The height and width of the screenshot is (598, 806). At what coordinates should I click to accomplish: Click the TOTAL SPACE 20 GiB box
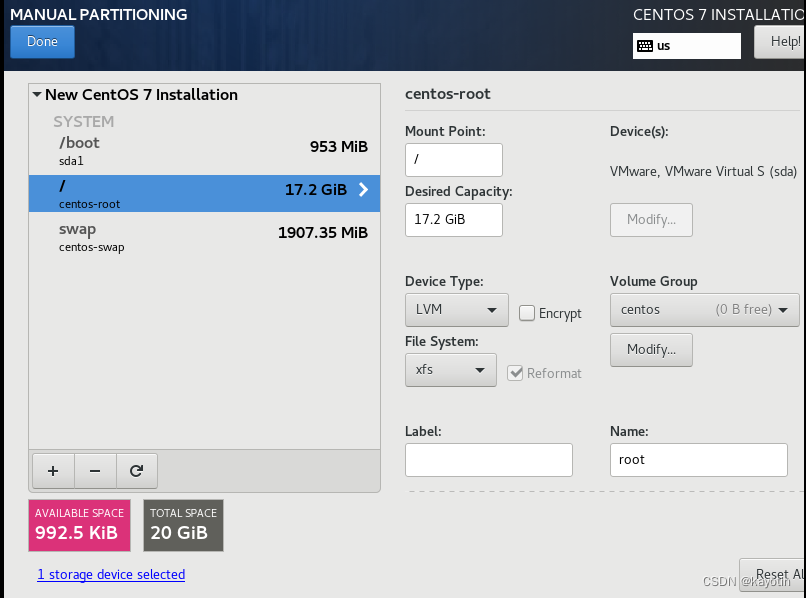pos(184,525)
